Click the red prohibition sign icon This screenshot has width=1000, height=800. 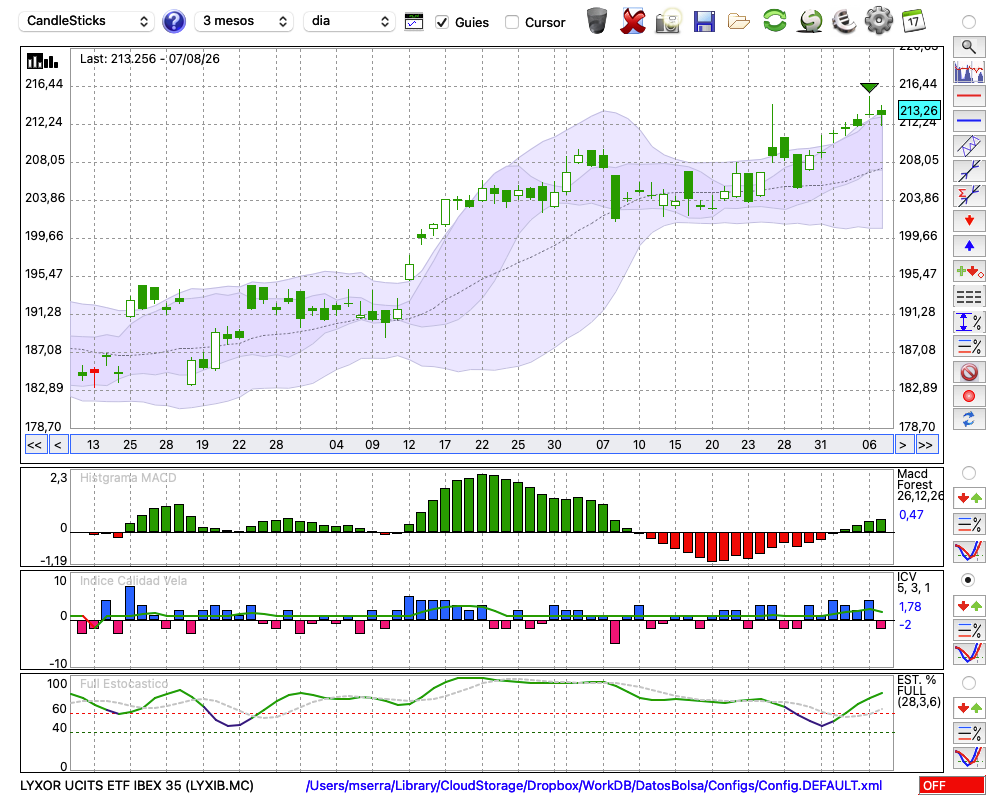tap(969, 371)
